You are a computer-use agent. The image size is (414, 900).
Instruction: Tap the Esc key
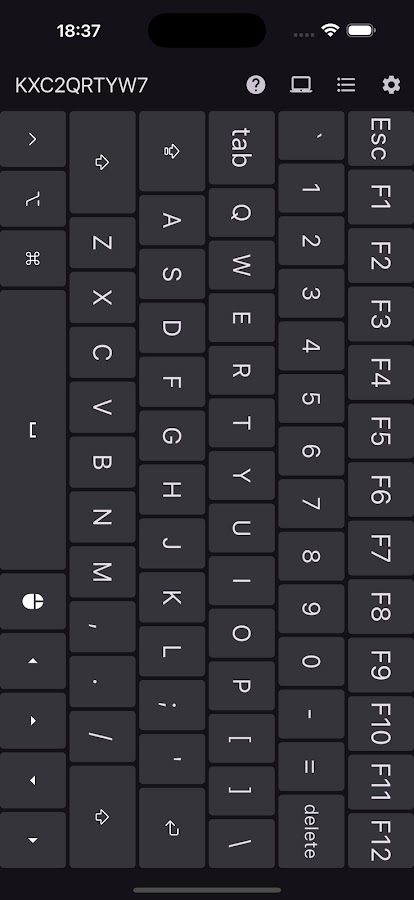(381, 139)
